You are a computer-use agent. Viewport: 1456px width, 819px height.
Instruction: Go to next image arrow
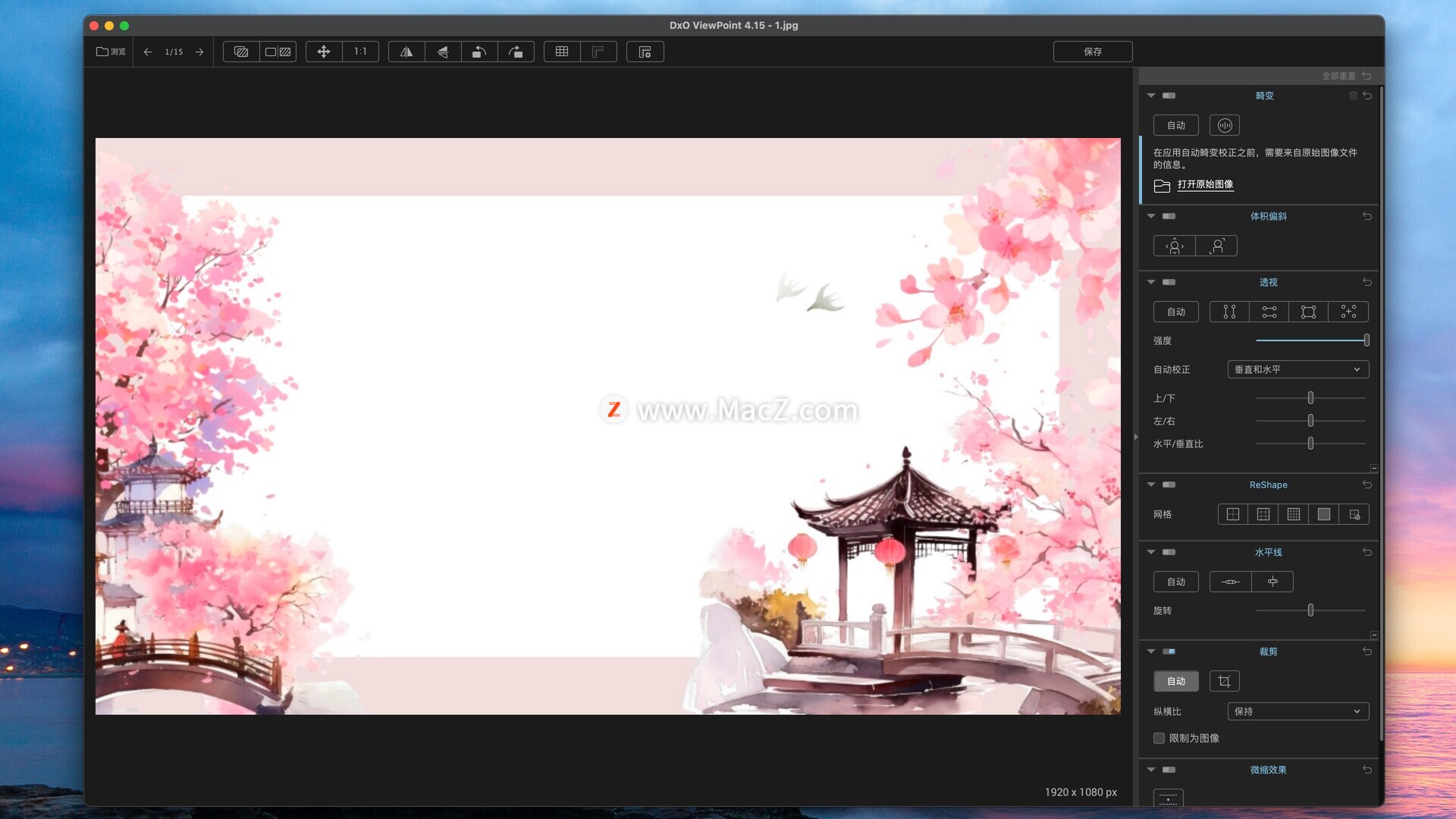pos(199,52)
